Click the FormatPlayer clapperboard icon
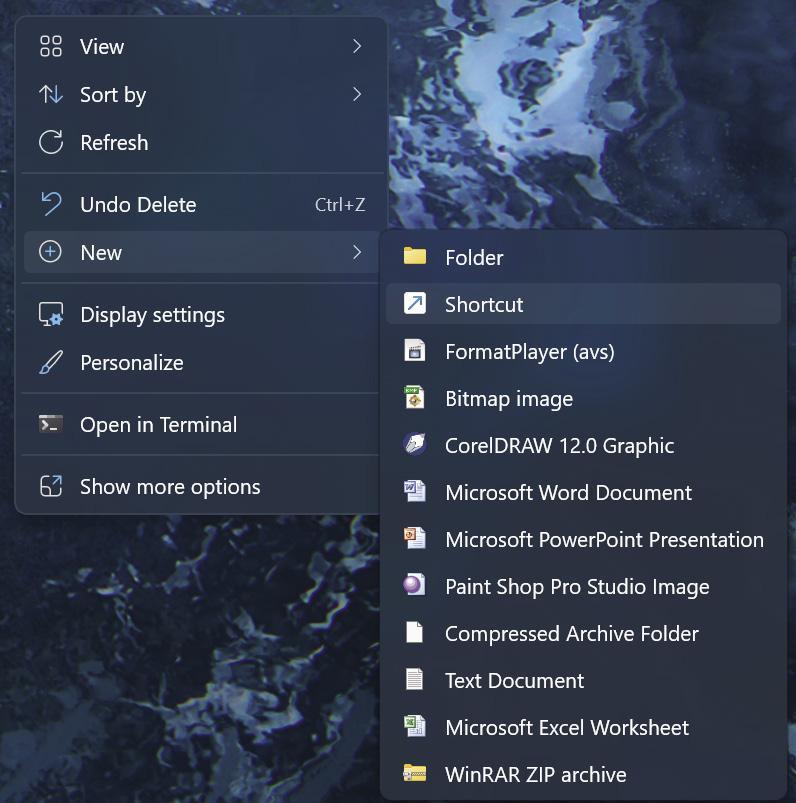The width and height of the screenshot is (796, 803). [x=414, y=351]
